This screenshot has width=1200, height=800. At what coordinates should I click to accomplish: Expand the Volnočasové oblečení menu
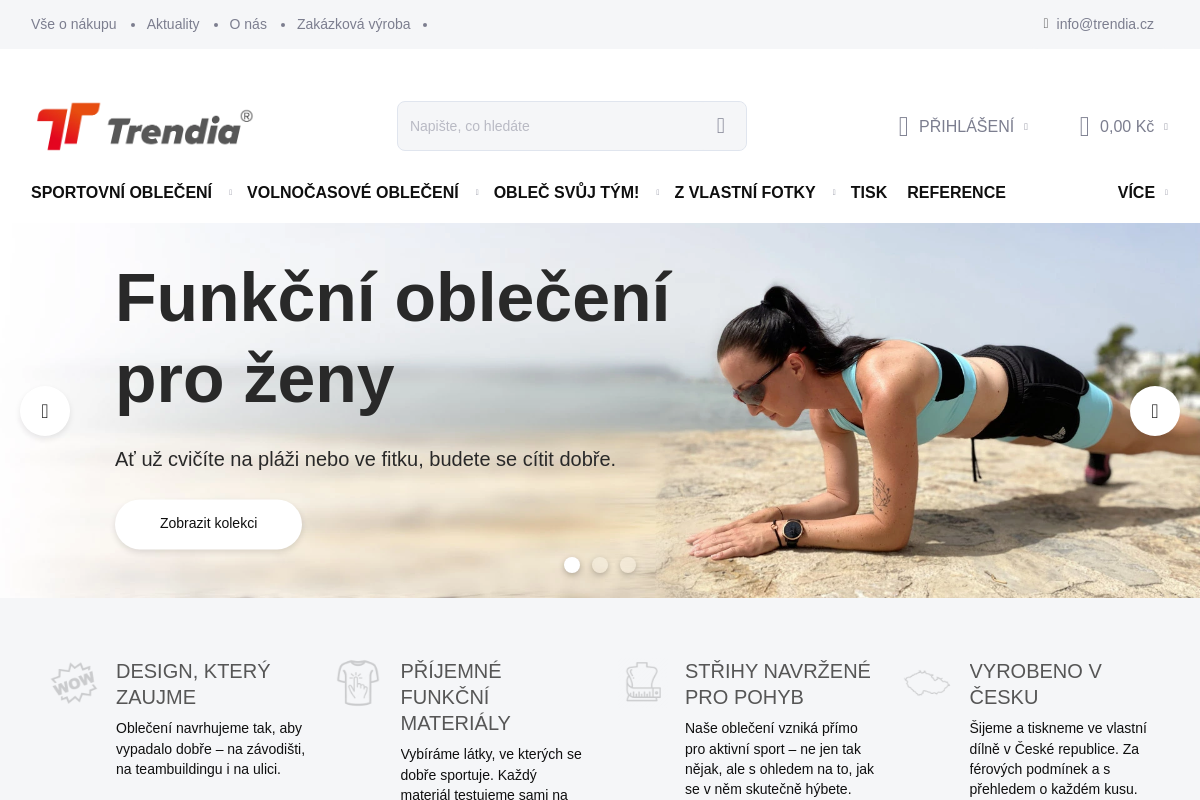pyautogui.click(x=353, y=192)
